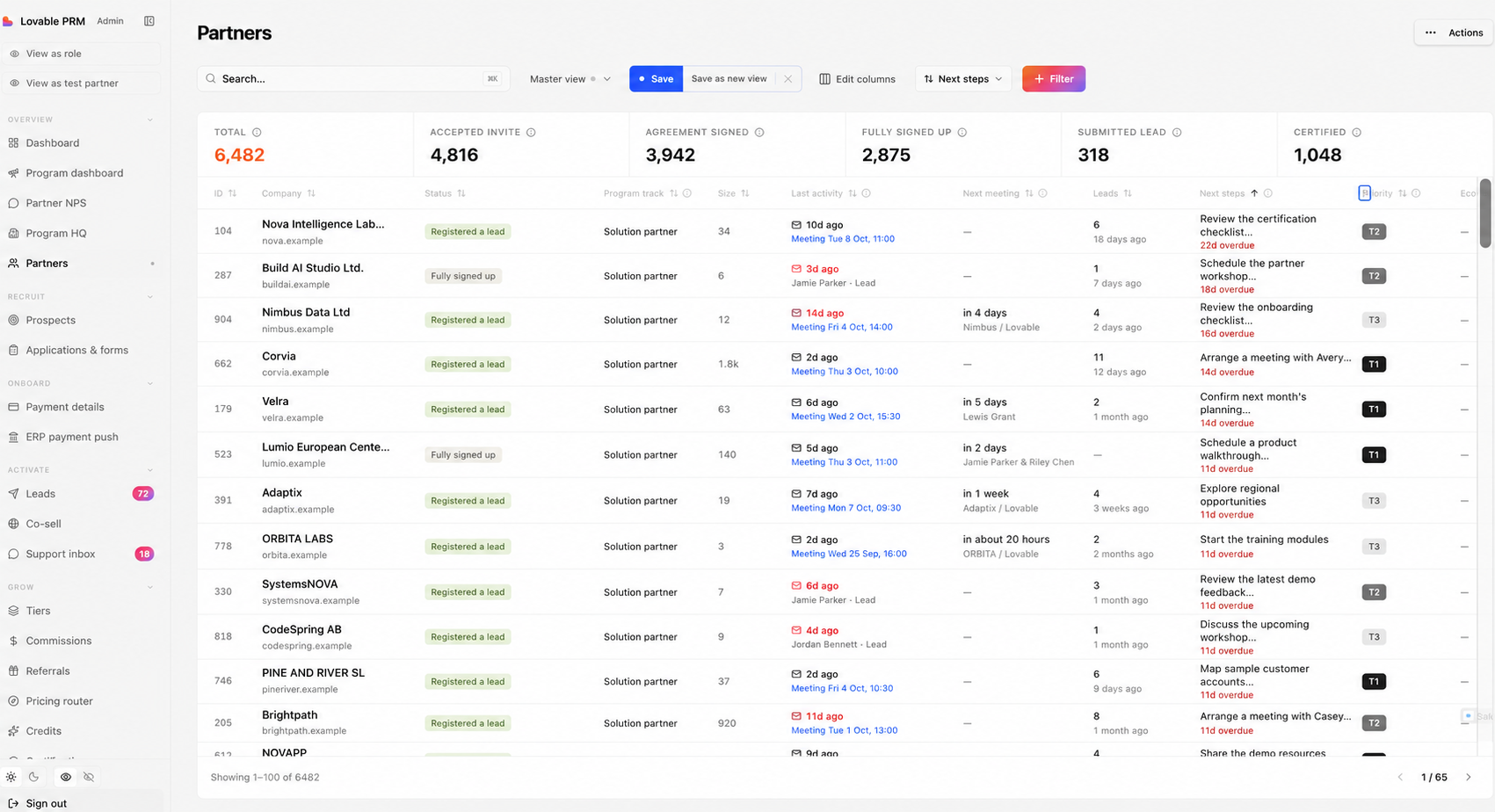Image resolution: width=1495 pixels, height=812 pixels.
Task: Sort by Program track column
Action: [674, 193]
